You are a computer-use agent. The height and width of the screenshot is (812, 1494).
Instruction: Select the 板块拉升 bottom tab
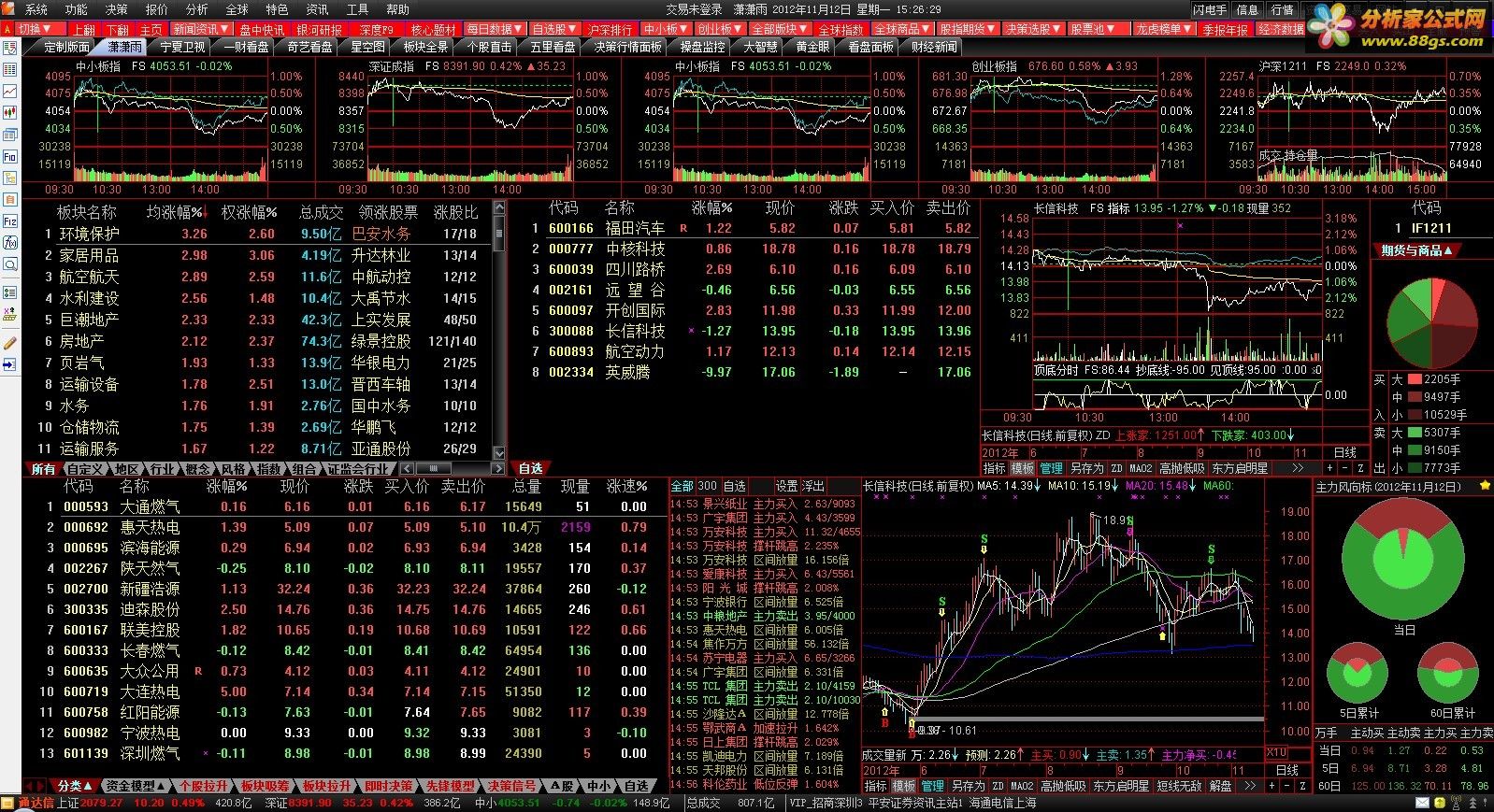(325, 787)
